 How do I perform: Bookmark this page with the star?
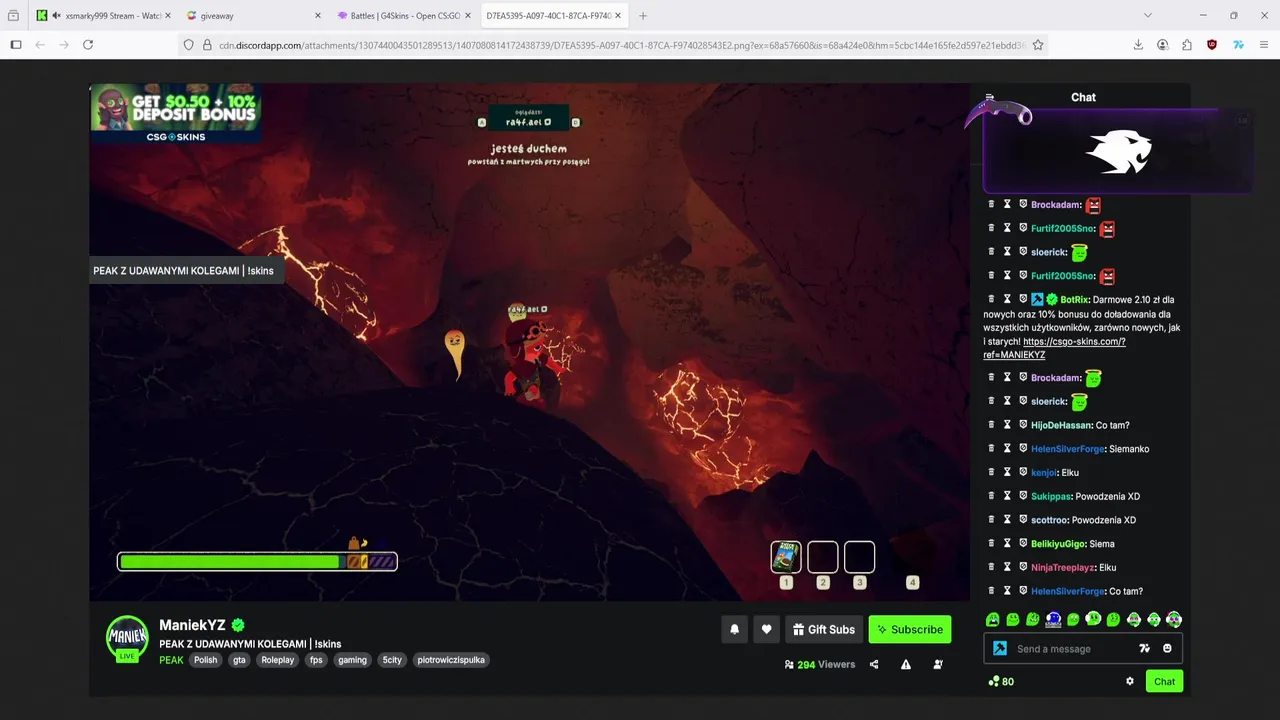point(1038,45)
